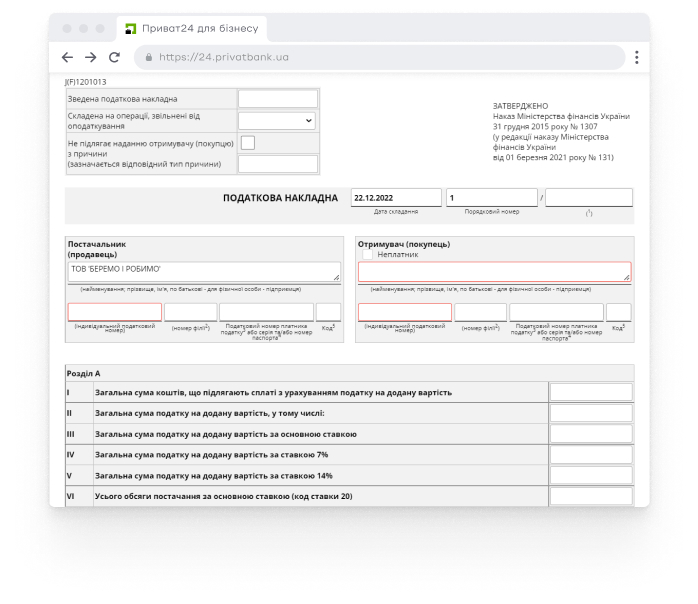Click the Privat24 favicon in the tab
Screen dimensions: 698x604
coord(129,27)
